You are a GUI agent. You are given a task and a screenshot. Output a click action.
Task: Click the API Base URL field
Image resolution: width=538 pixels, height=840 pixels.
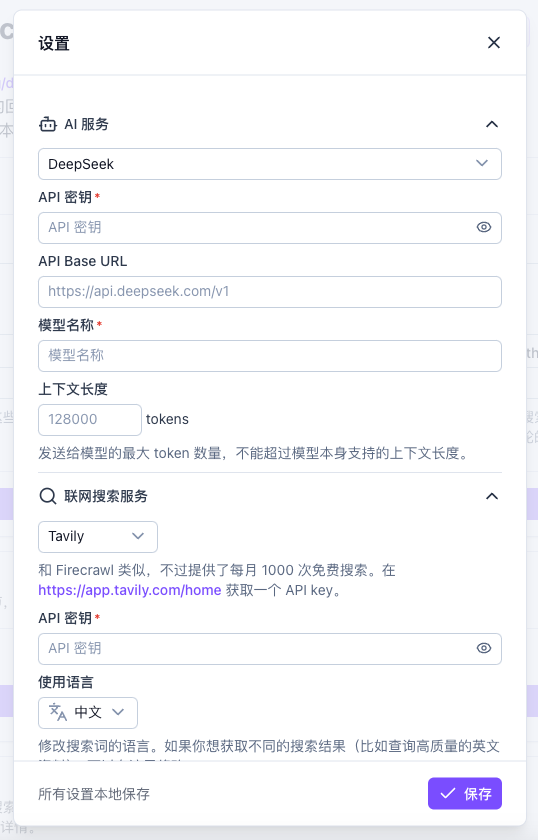270,291
